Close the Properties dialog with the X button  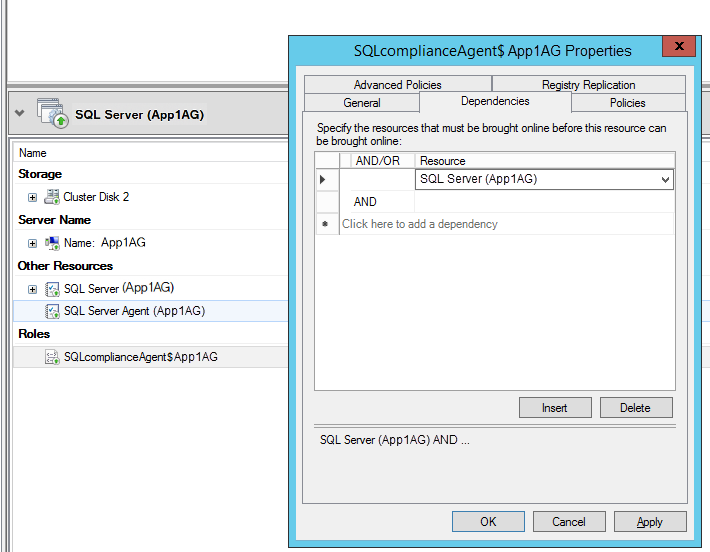tap(679, 46)
